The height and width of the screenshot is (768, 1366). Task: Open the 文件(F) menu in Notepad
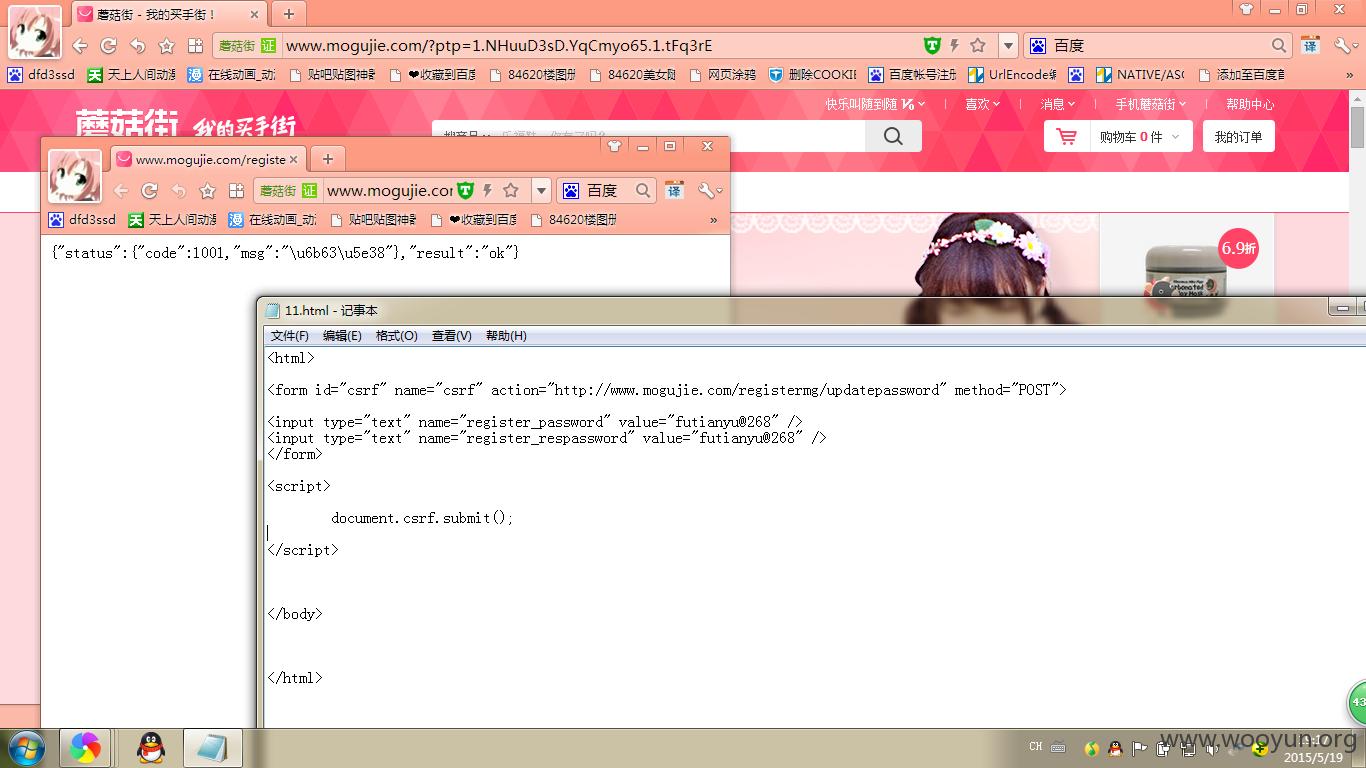pyautogui.click(x=290, y=336)
